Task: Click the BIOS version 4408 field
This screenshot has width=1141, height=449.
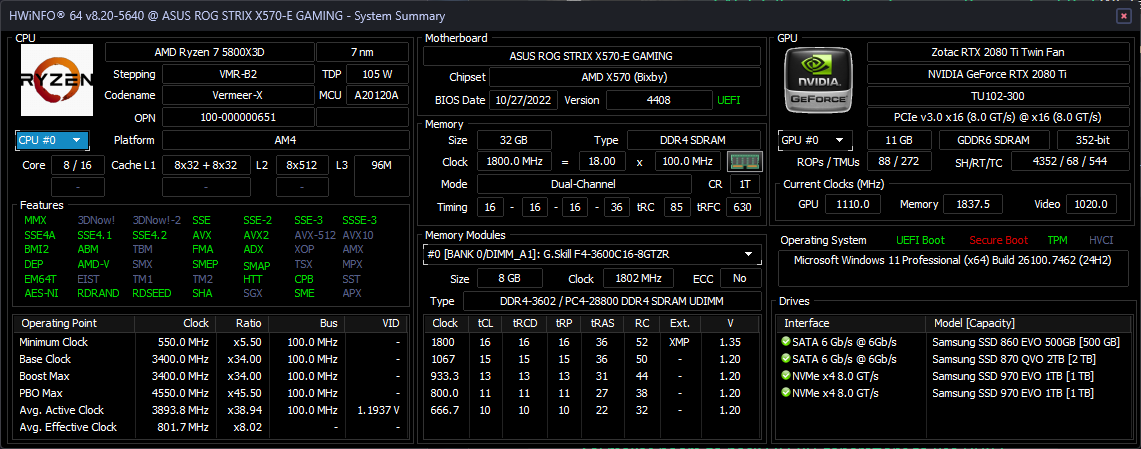Action: point(659,100)
